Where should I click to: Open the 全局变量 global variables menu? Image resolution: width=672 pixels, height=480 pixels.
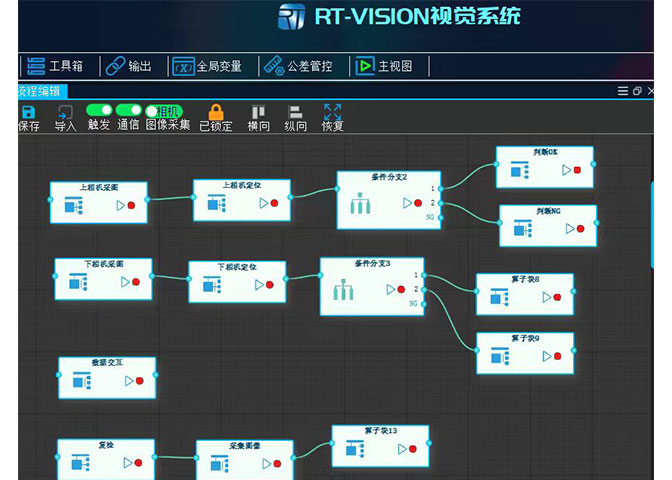[x=208, y=66]
